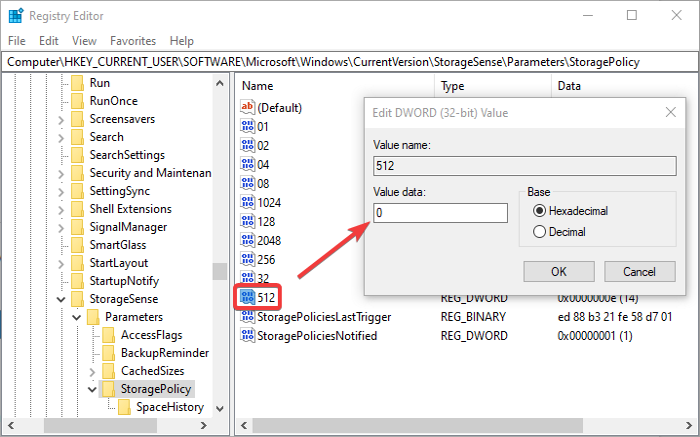Select the 2048 DWORD value icon
700x437 pixels.
pos(247,240)
